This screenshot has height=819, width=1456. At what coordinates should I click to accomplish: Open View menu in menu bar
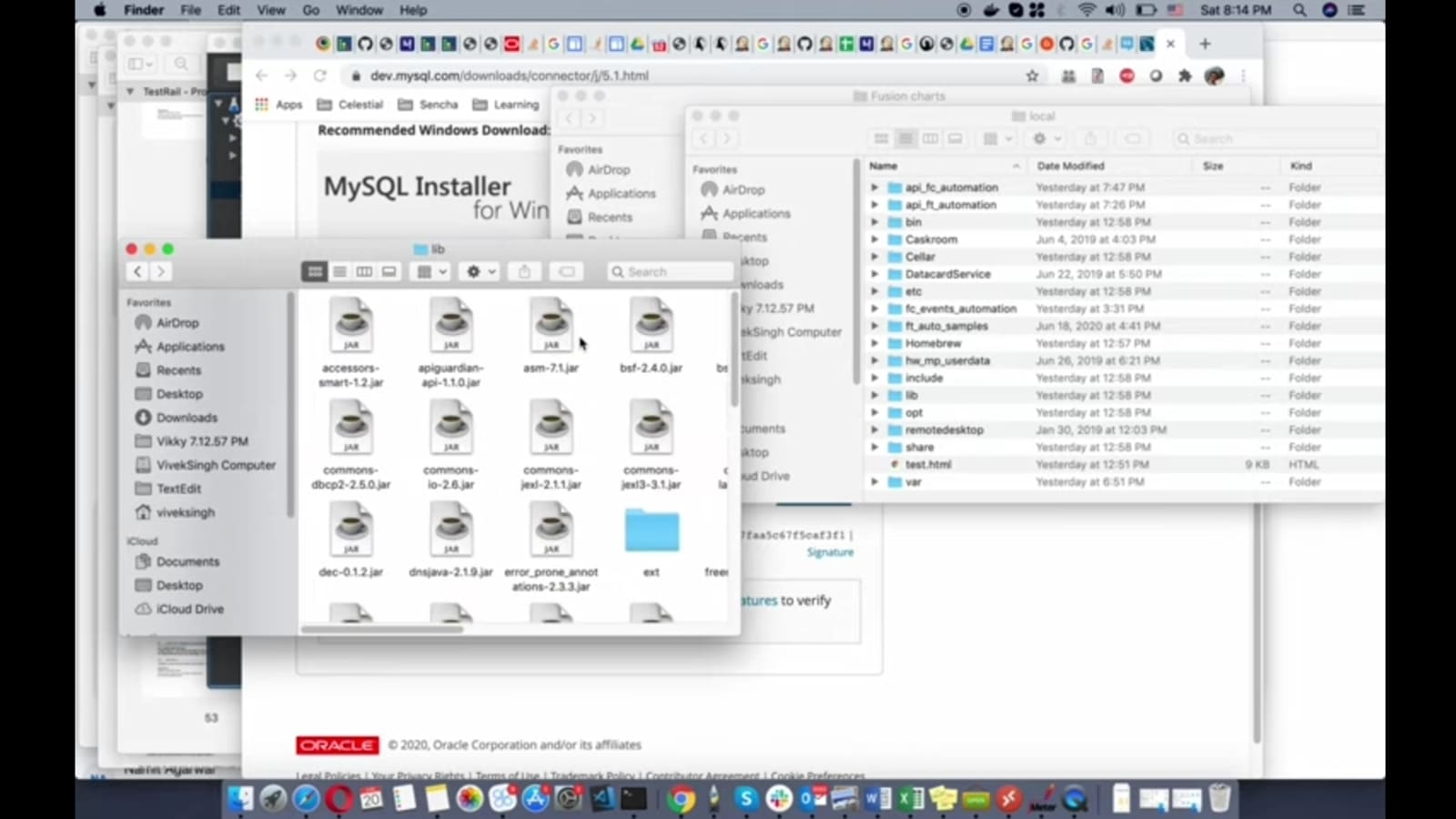(270, 10)
